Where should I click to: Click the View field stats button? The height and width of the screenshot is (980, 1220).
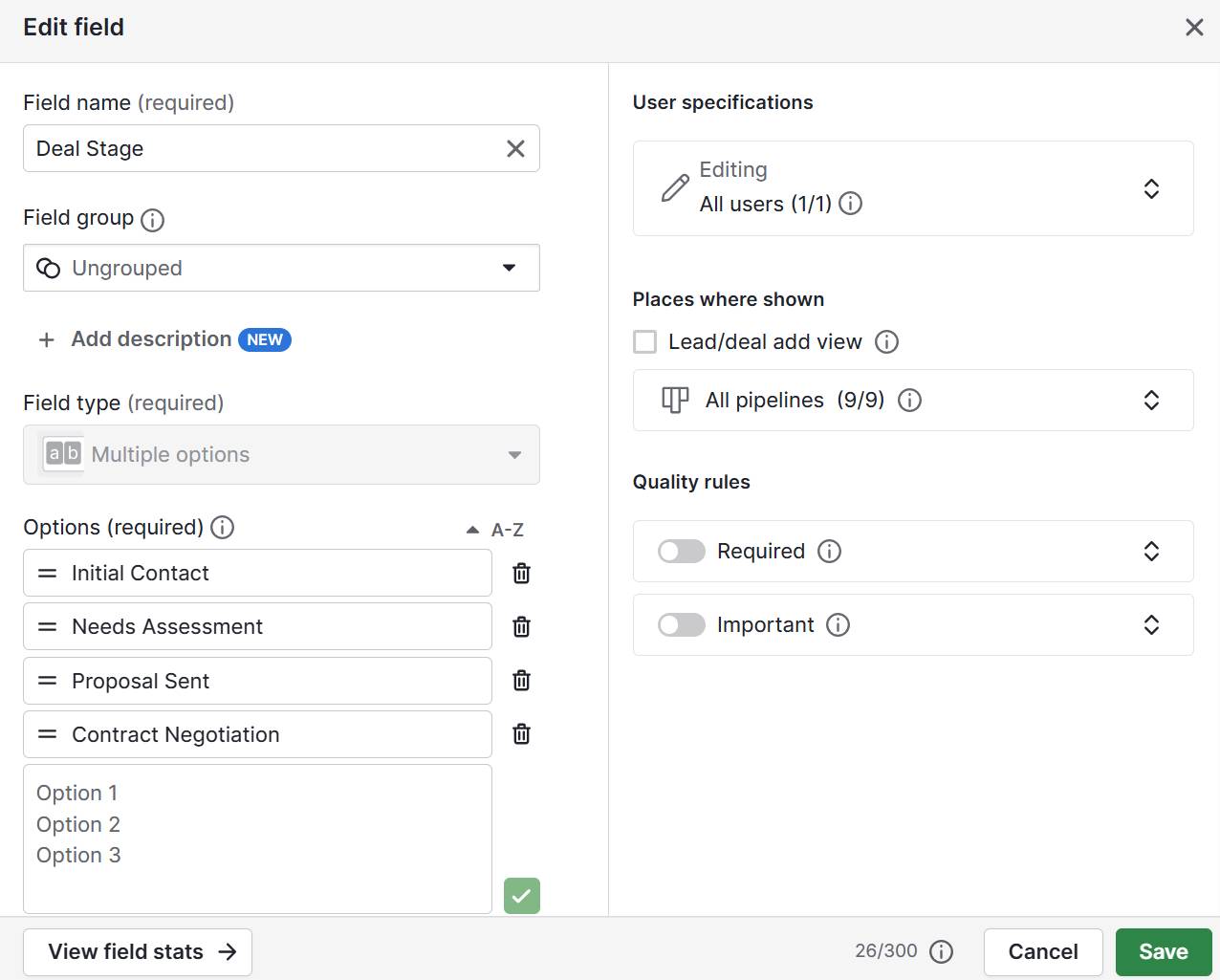(137, 951)
